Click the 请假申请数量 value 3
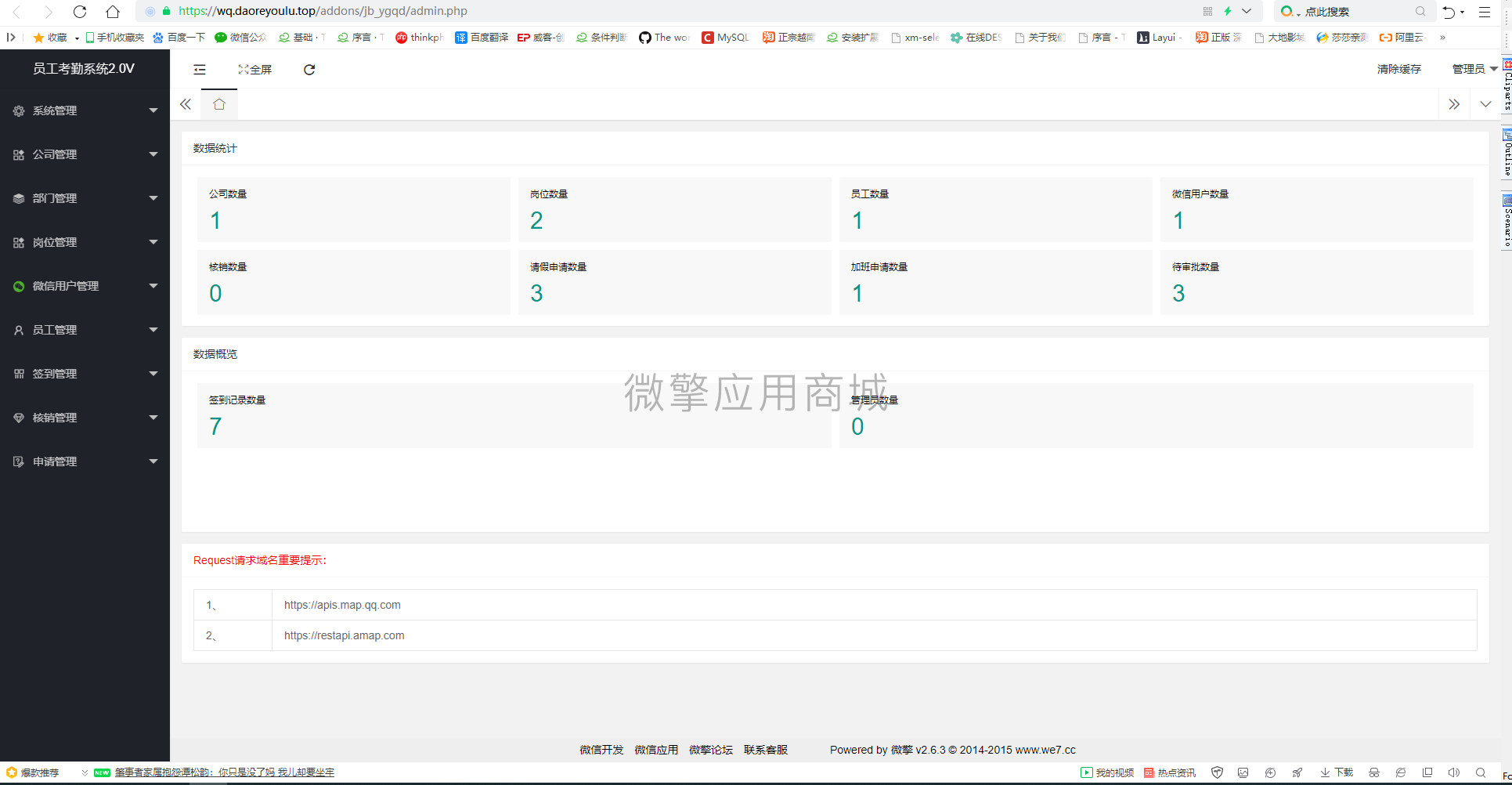1512x785 pixels. [536, 294]
